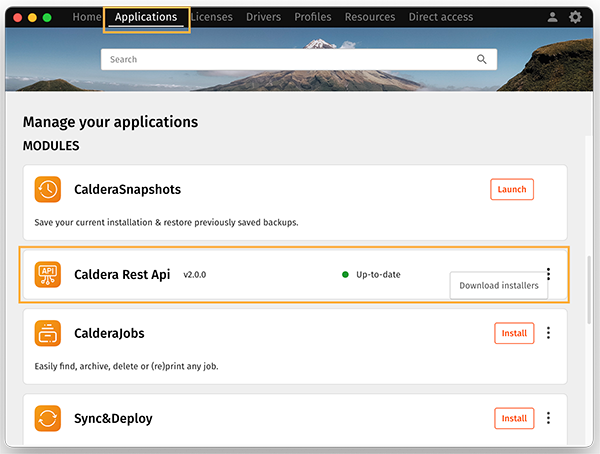Image resolution: width=600 pixels, height=454 pixels.
Task: Click into the Search field
Action: 299,59
